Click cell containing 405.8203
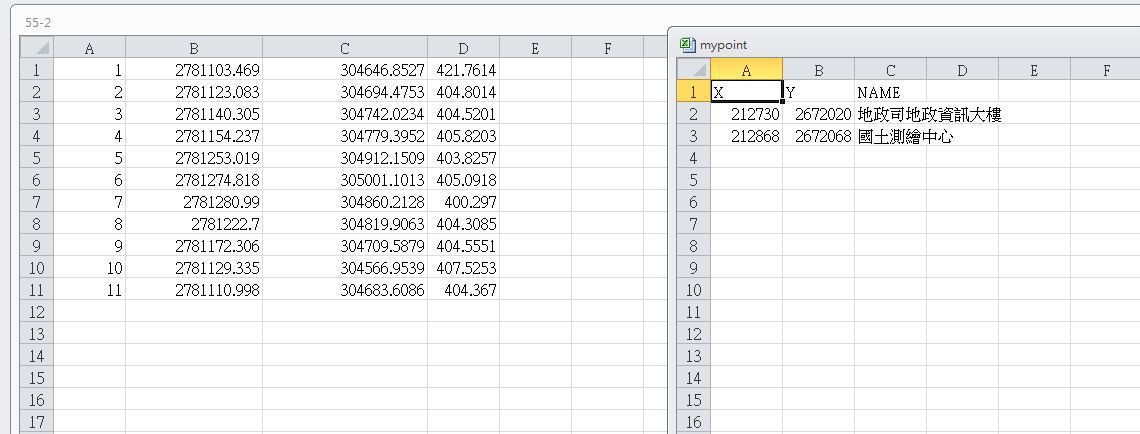The image size is (1140, 434). tap(463, 136)
